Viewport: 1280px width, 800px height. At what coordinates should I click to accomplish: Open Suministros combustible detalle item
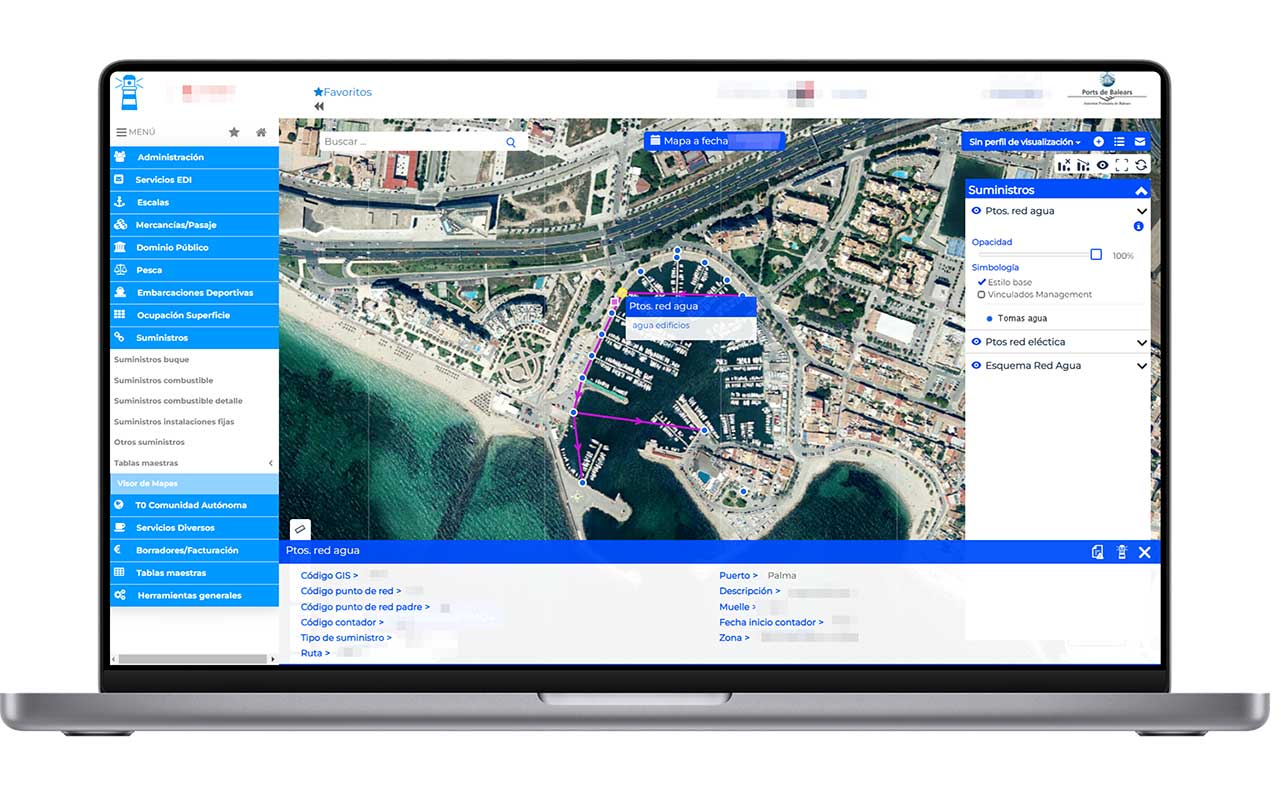tap(178, 401)
